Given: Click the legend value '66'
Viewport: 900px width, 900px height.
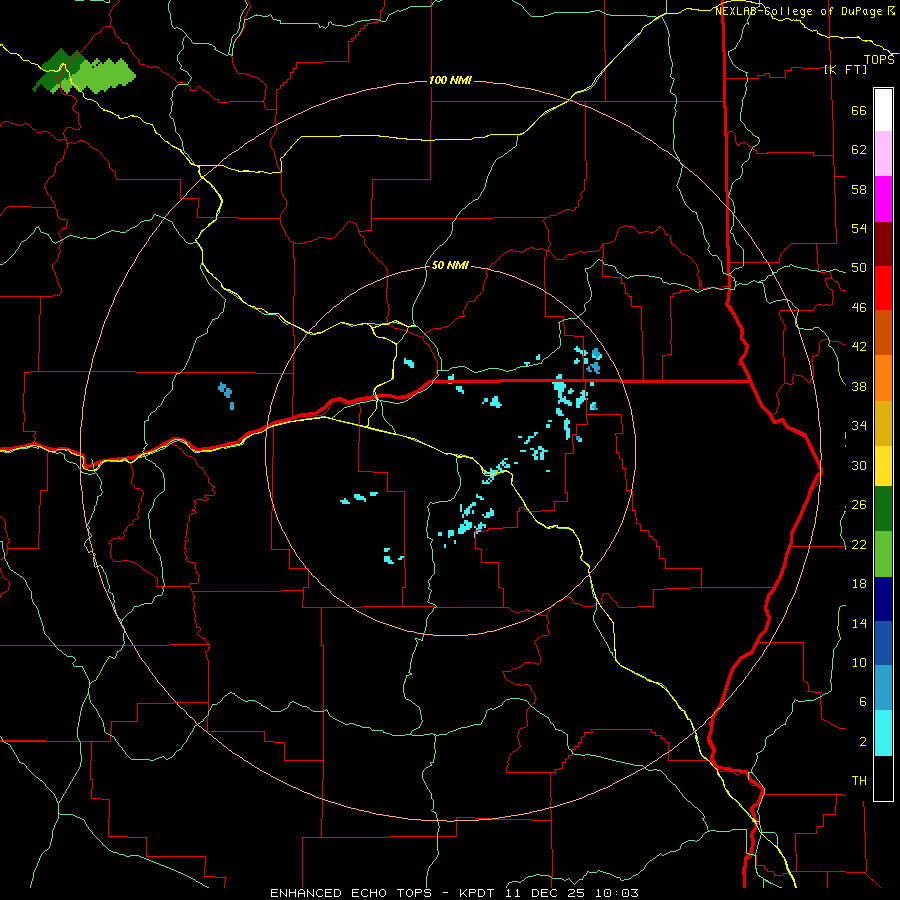Looking at the screenshot, I should (x=859, y=110).
